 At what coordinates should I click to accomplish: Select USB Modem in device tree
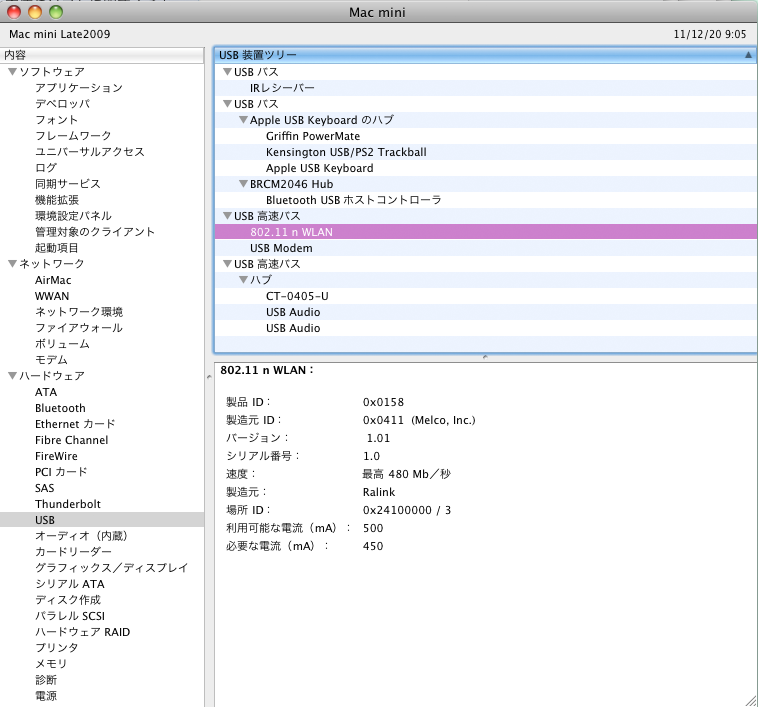point(281,248)
